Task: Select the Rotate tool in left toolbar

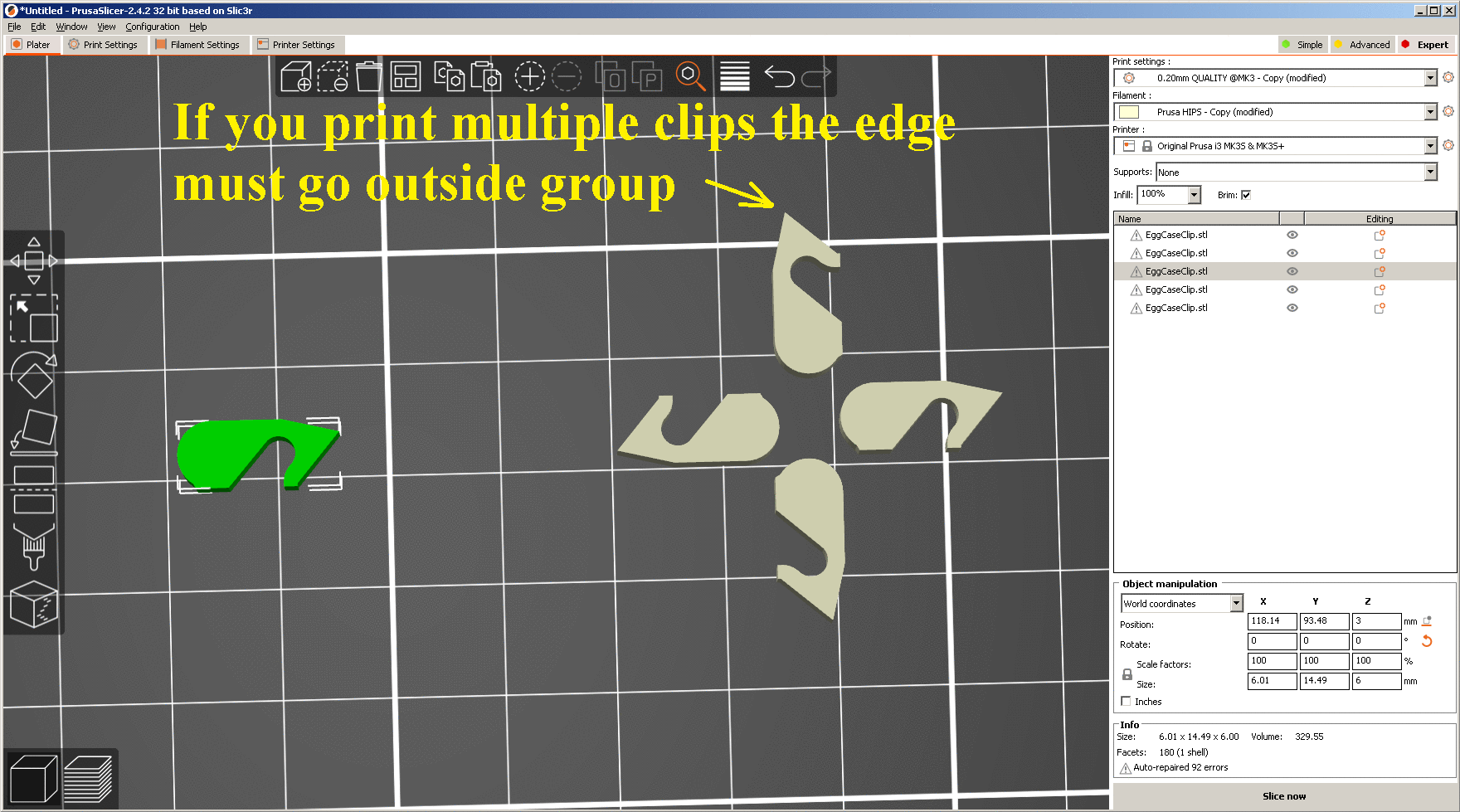Action: 33,375
